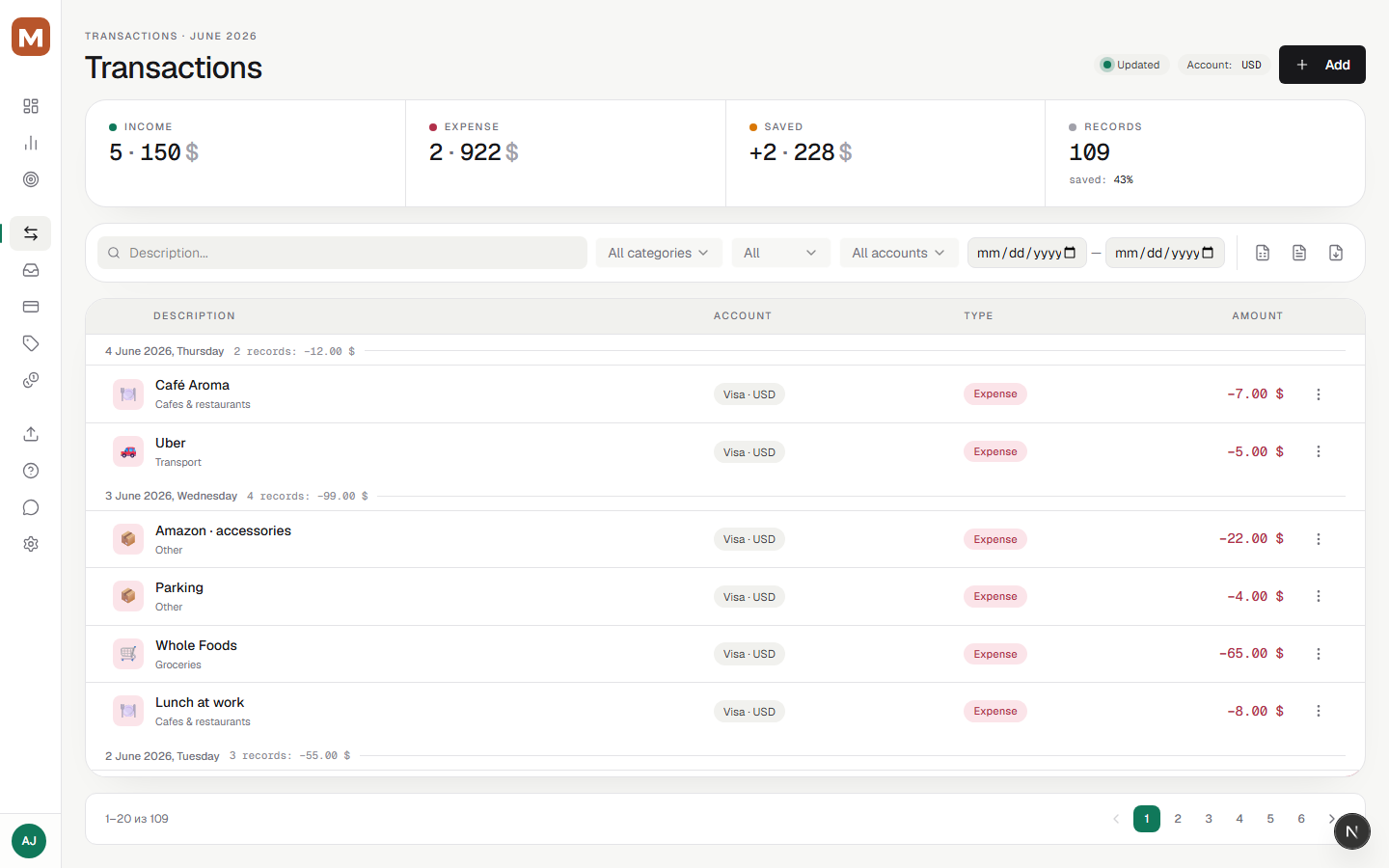Click the document text export icon
Screen dimensions: 1389x868
tap(1299, 253)
